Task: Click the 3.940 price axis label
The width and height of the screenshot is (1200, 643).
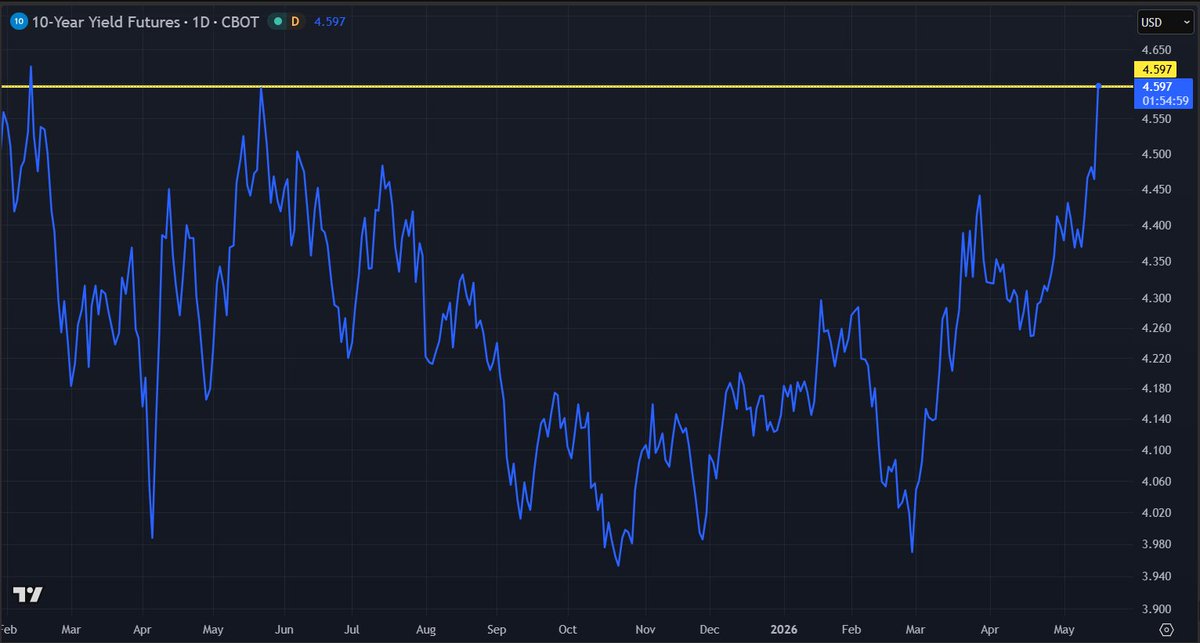Action: (1156, 576)
